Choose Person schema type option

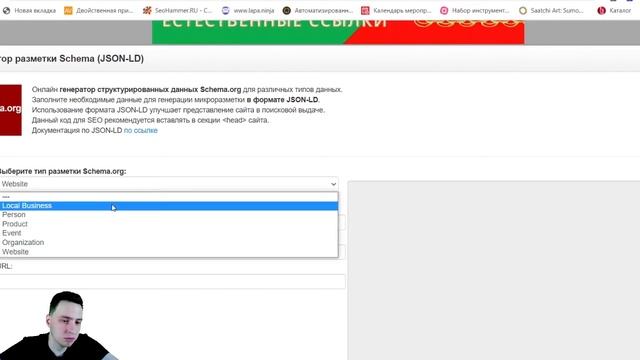pyautogui.click(x=169, y=215)
